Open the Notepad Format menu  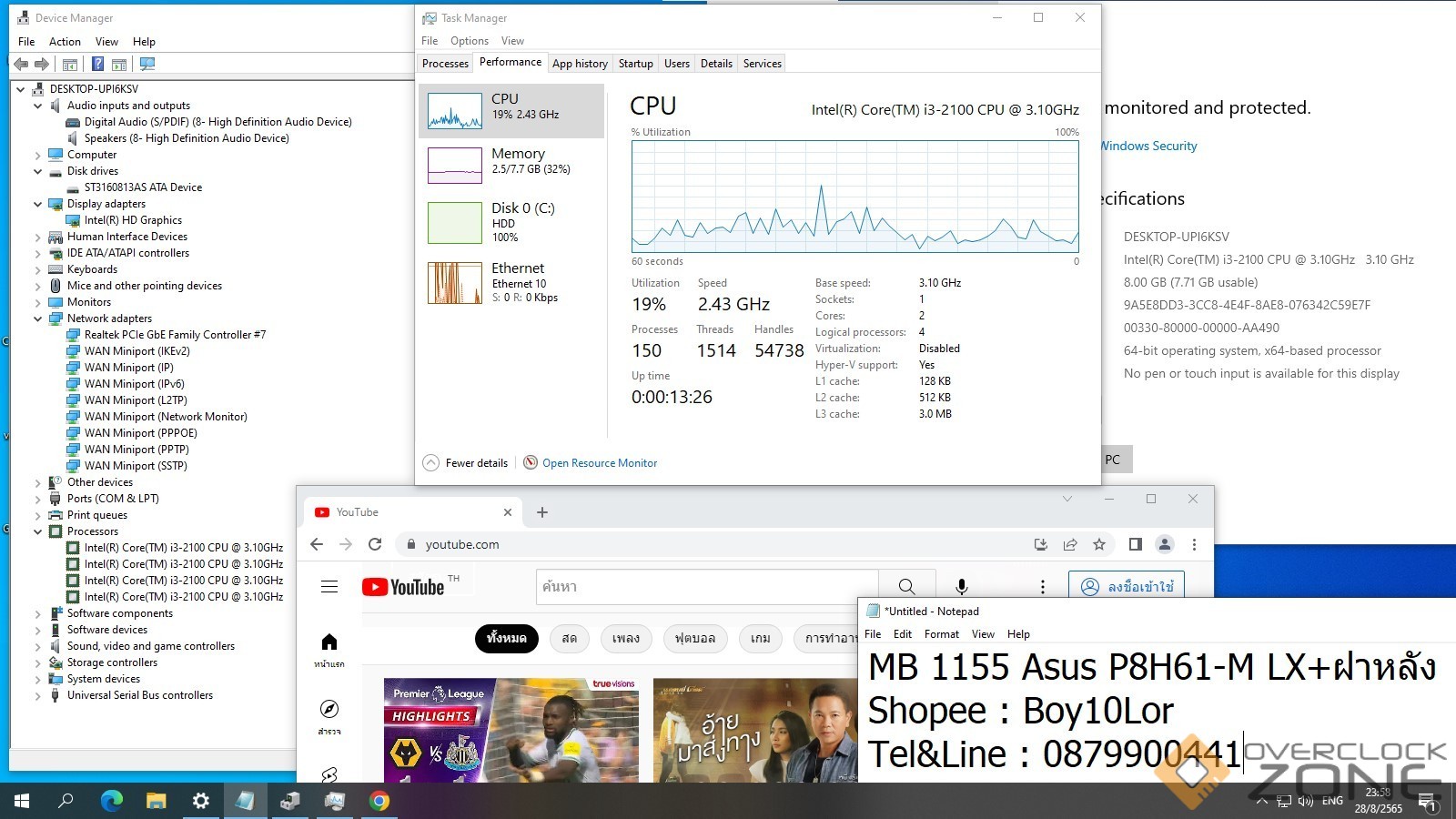point(941,634)
